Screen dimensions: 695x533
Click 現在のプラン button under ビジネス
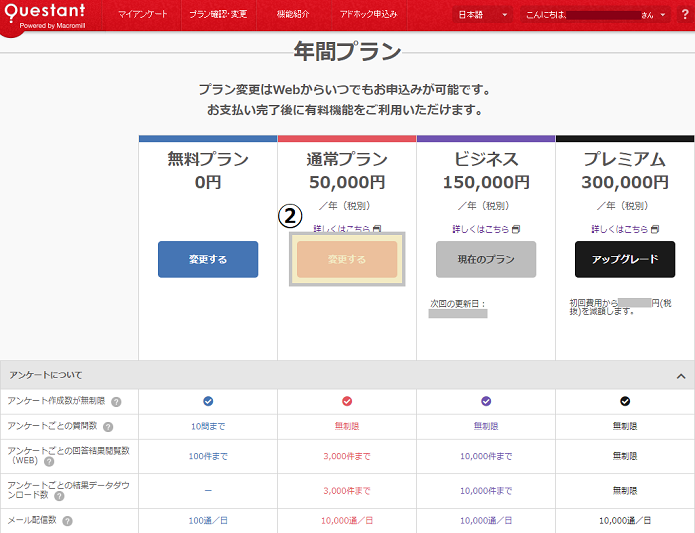(486, 259)
